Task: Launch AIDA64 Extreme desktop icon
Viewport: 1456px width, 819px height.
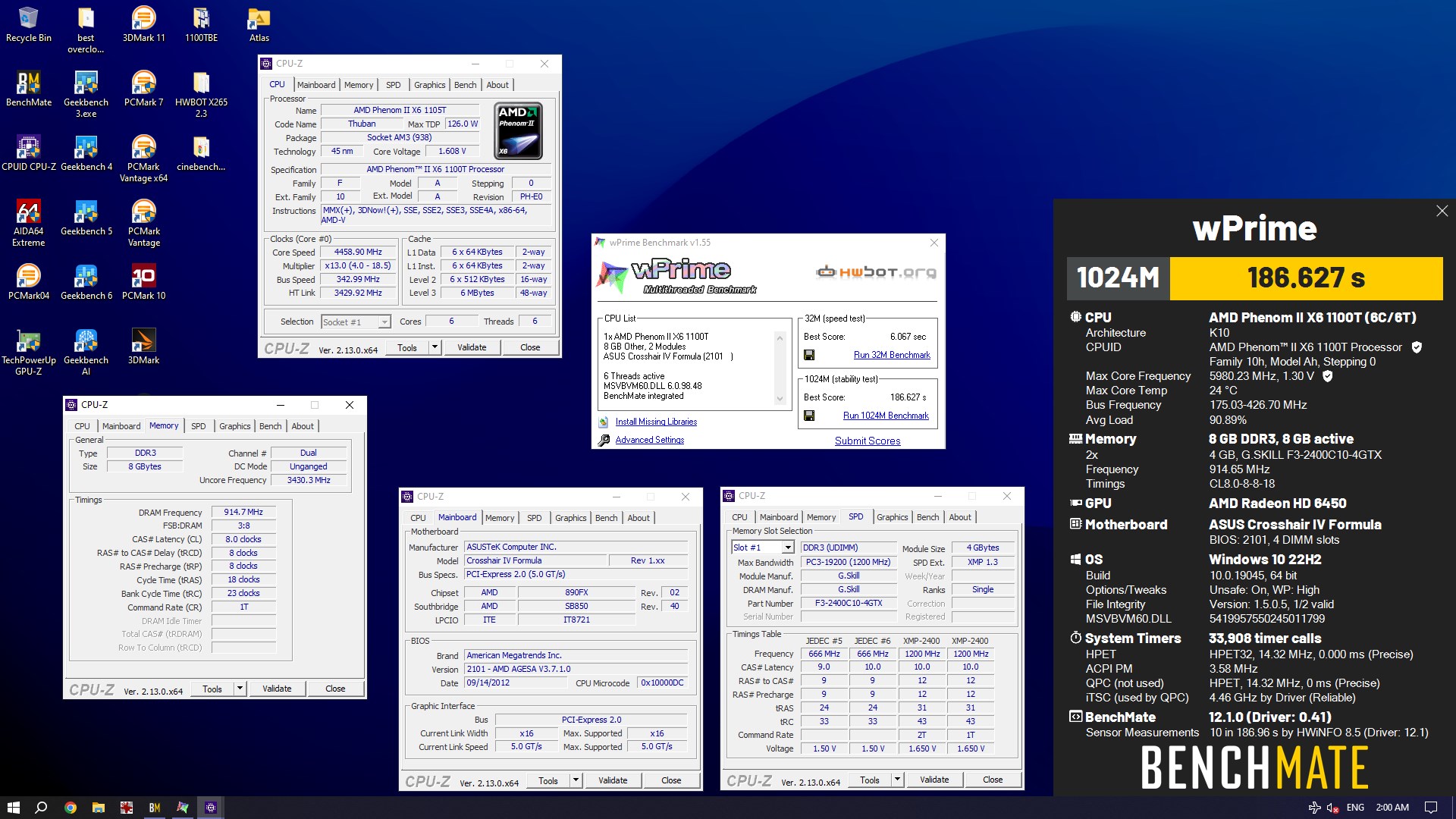Action: tap(28, 223)
